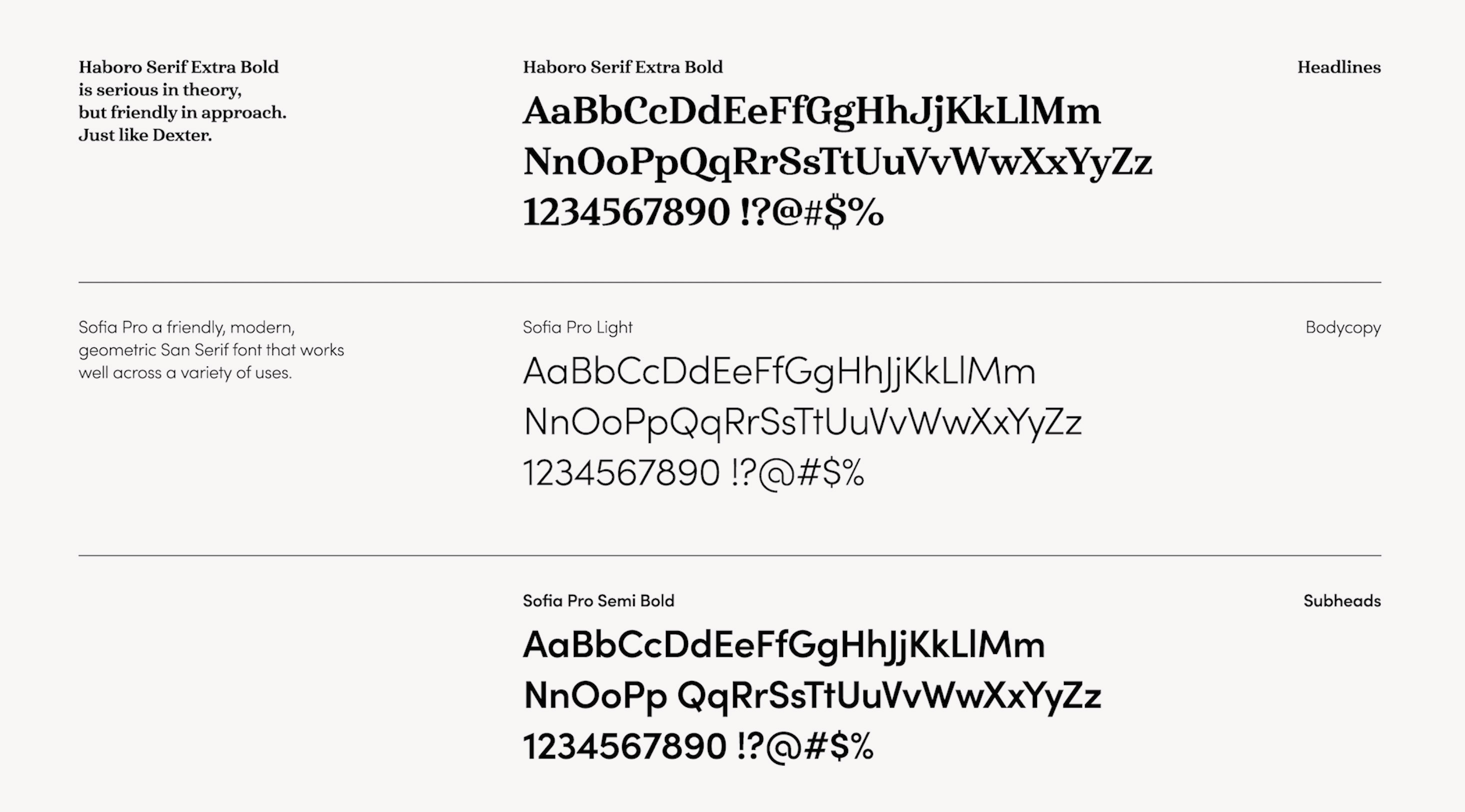Click the Haboro Serif Extra Bold label above the serif alphabet
Screen dimensions: 1465x812
622,67
